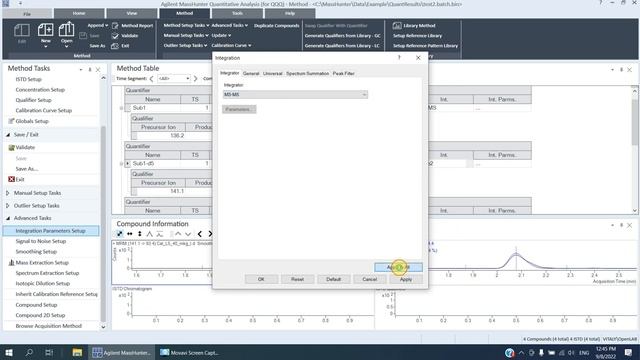
Task: Open Time Segment All dropdown
Action: (x=174, y=78)
